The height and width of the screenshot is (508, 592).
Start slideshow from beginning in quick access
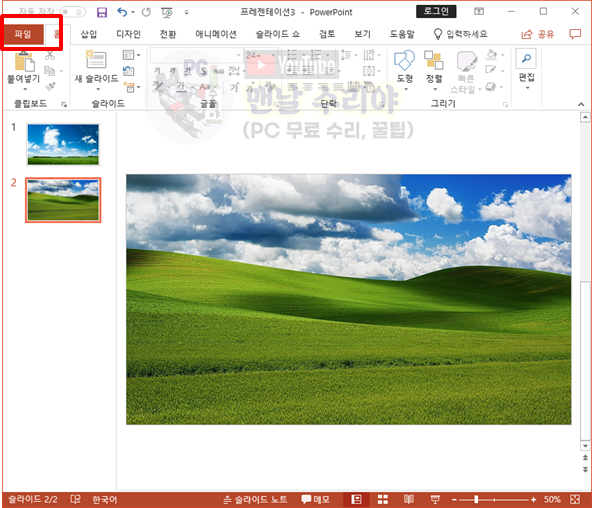pos(166,12)
